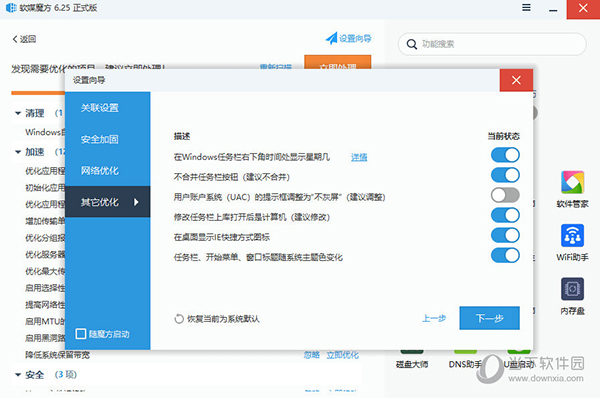Open the 内存盘 tool icon
Screen dimensions: 600x398
click(x=572, y=289)
